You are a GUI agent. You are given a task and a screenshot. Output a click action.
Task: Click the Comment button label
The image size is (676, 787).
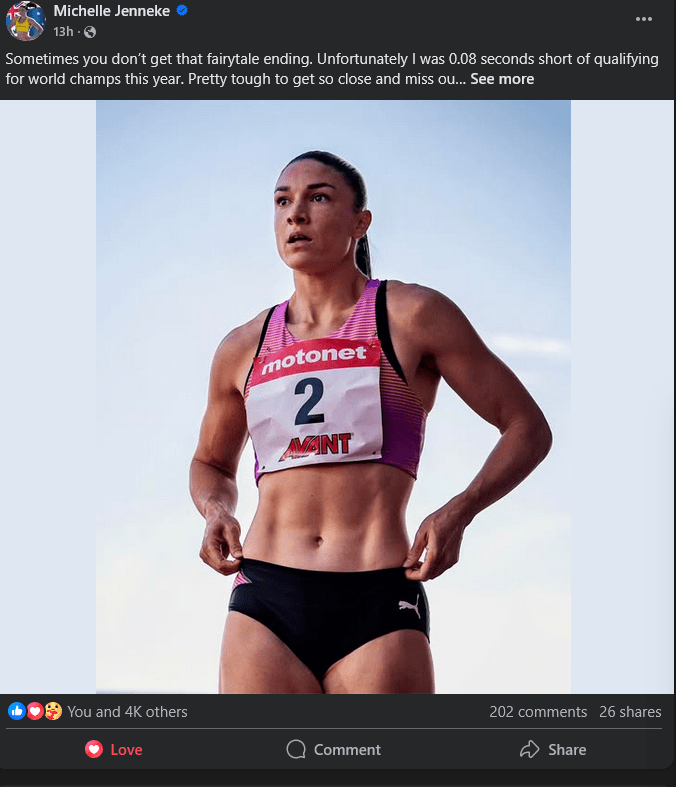pos(347,750)
